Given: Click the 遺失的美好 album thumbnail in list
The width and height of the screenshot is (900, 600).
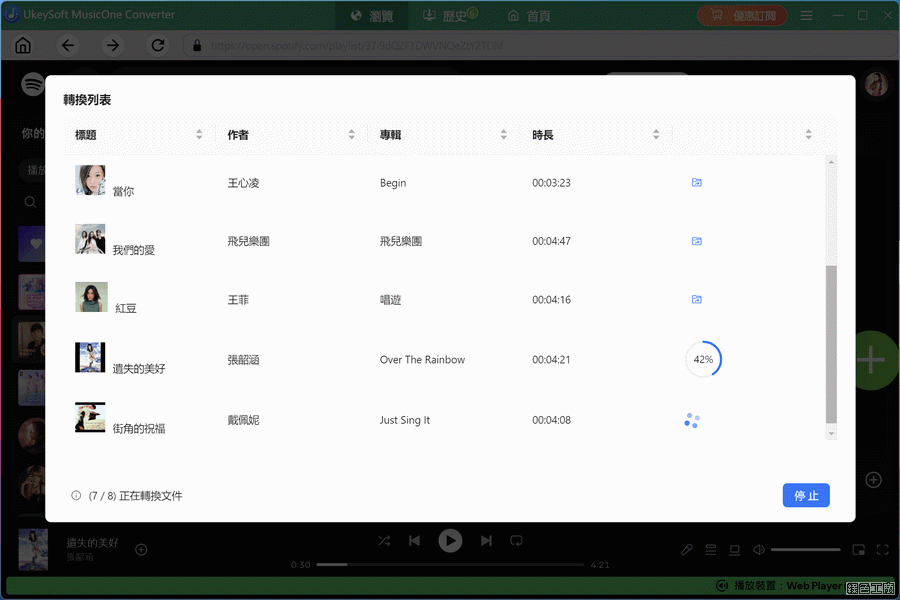Looking at the screenshot, I should pyautogui.click(x=90, y=358).
